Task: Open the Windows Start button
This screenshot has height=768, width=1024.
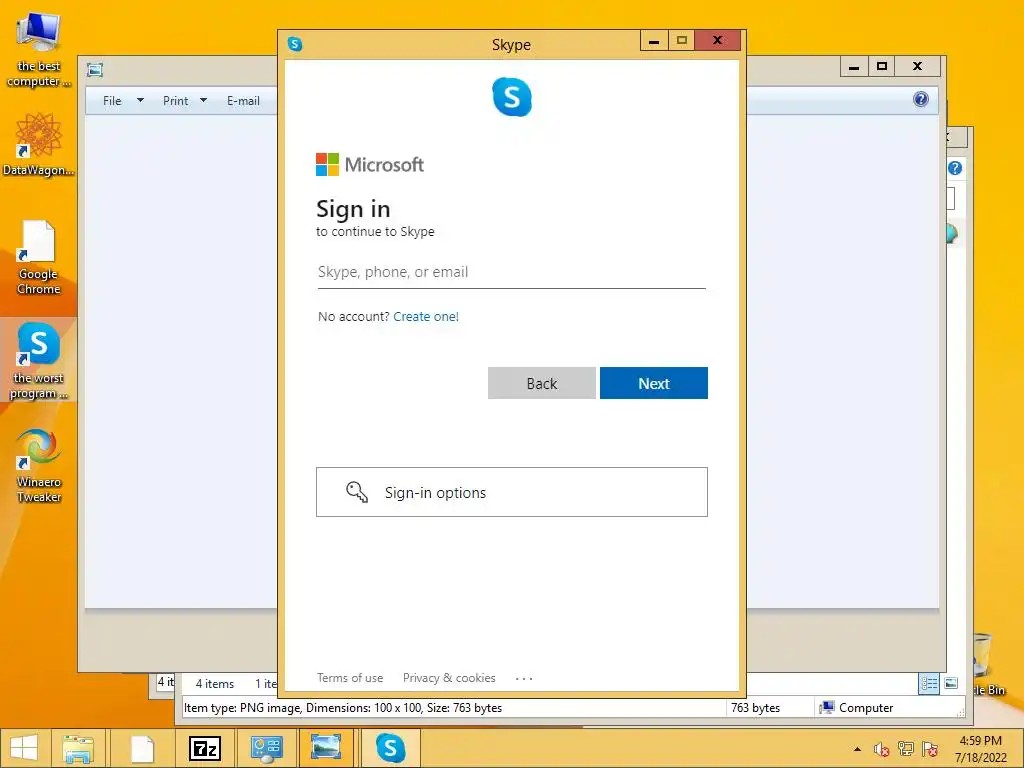Action: [x=24, y=748]
